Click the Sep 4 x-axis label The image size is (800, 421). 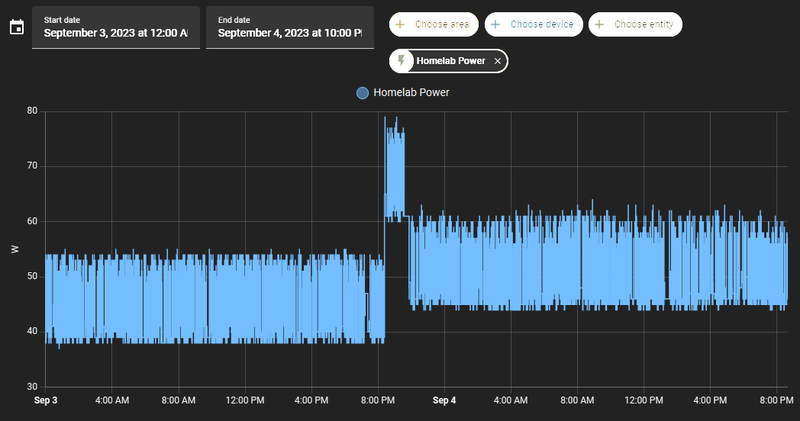click(444, 401)
